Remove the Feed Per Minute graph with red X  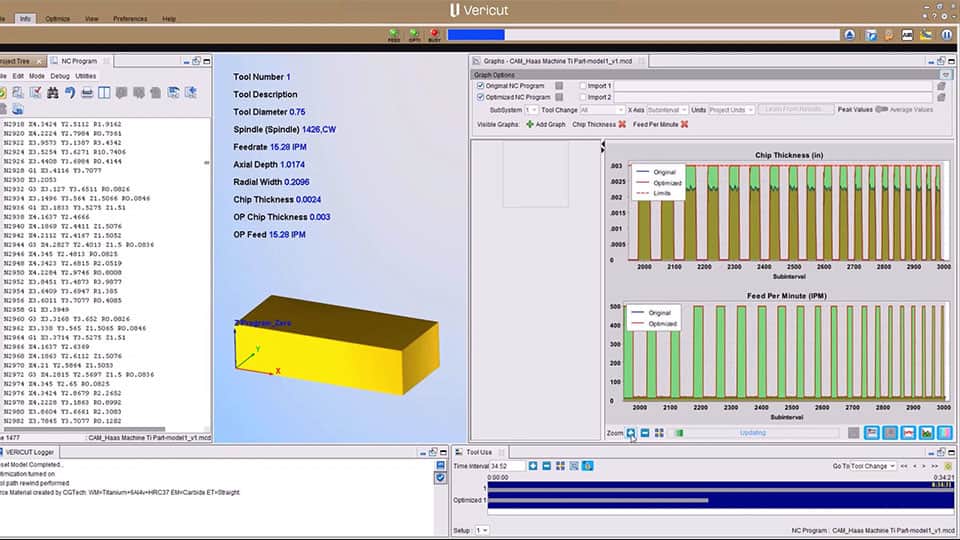tap(686, 124)
